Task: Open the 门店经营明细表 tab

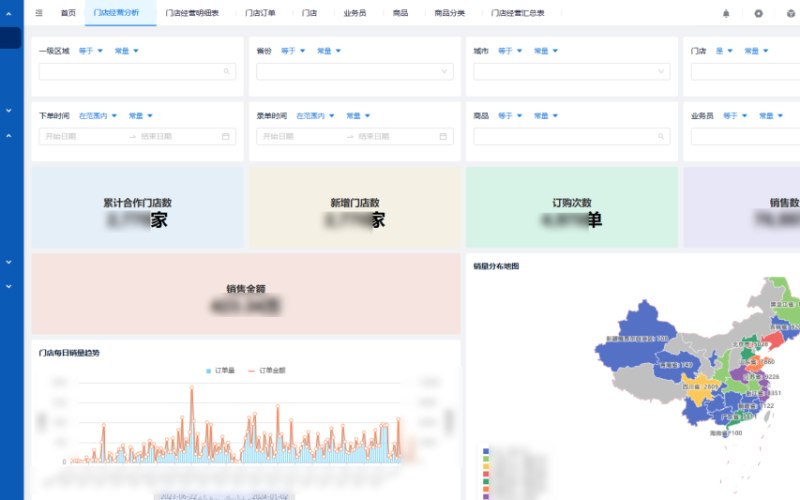Action: coord(192,13)
